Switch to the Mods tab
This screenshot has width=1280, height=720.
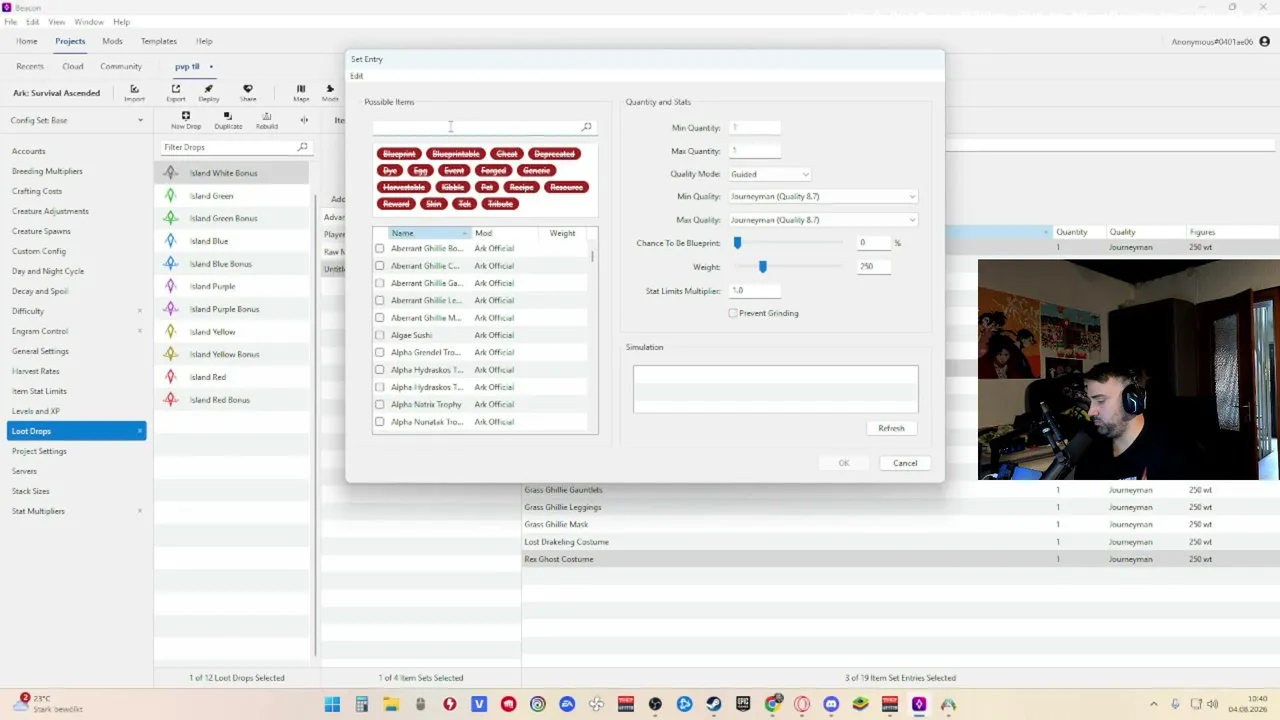(112, 41)
